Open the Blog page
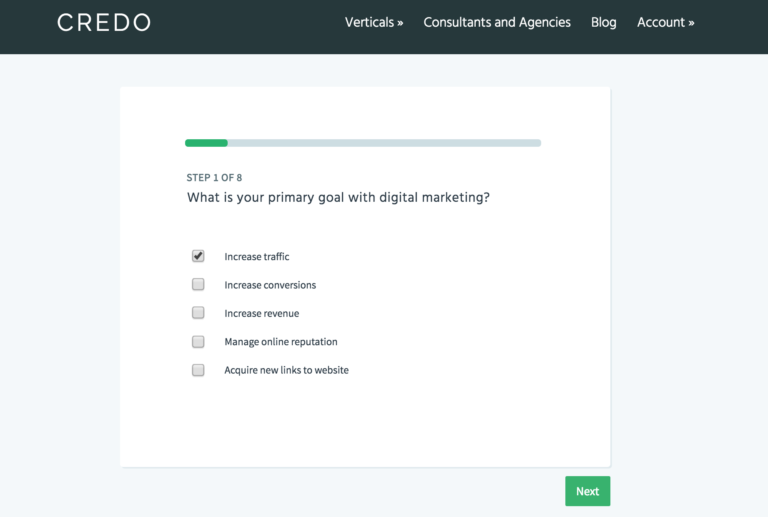 (x=603, y=23)
